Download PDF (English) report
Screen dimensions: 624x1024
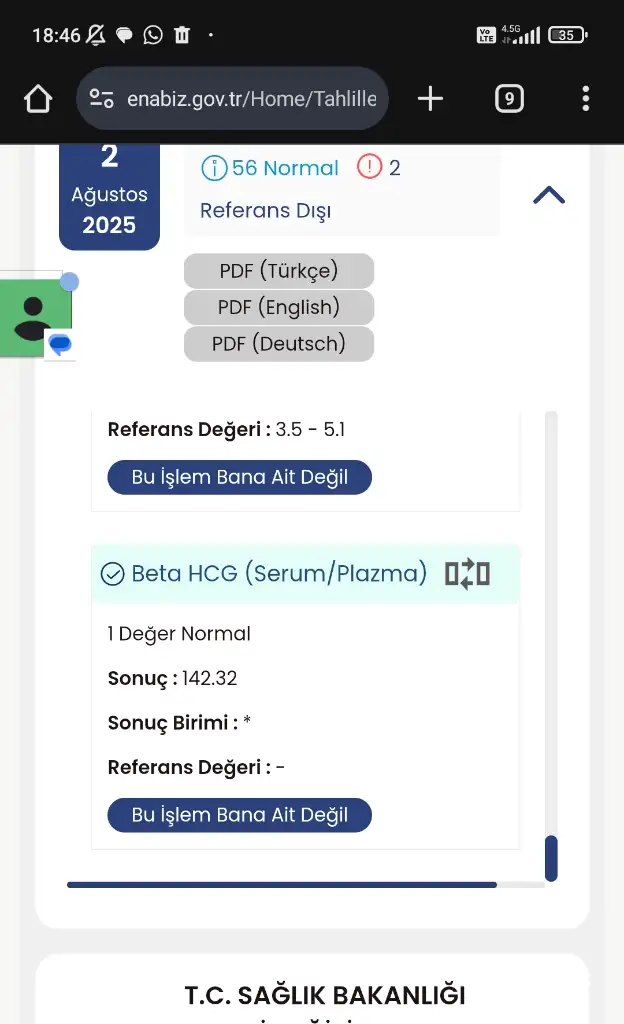[x=279, y=307]
